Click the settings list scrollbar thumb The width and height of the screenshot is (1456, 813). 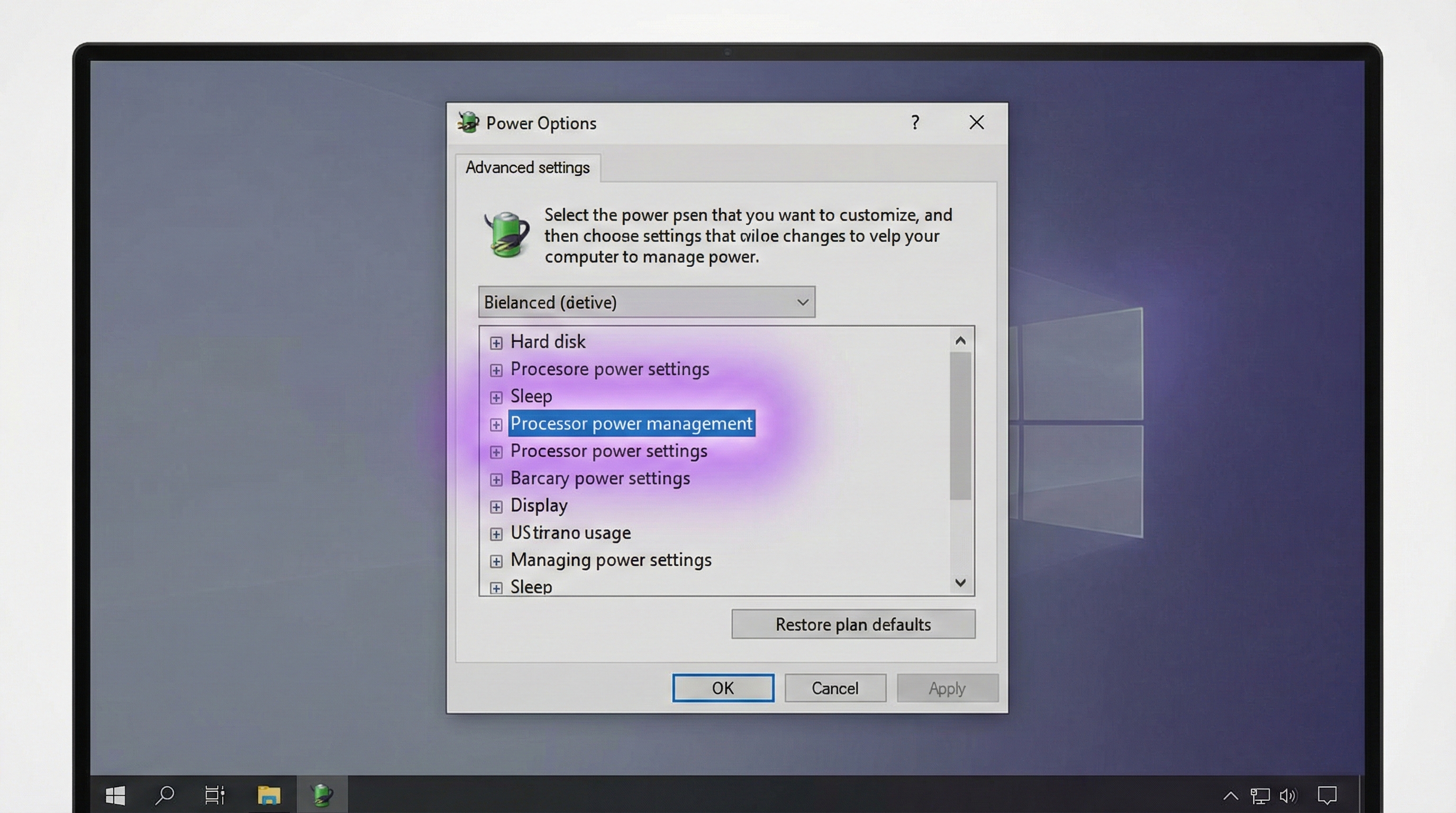click(x=960, y=425)
